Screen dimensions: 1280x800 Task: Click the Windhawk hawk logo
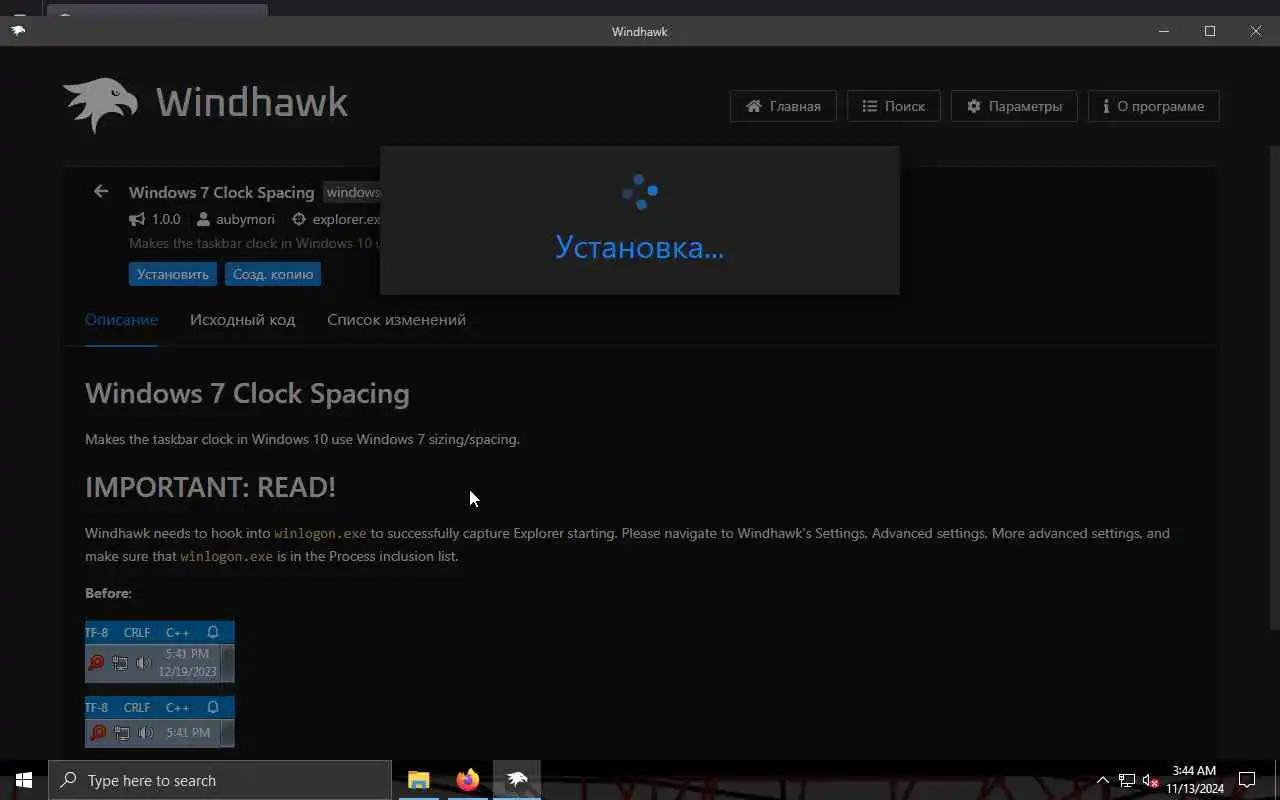100,105
